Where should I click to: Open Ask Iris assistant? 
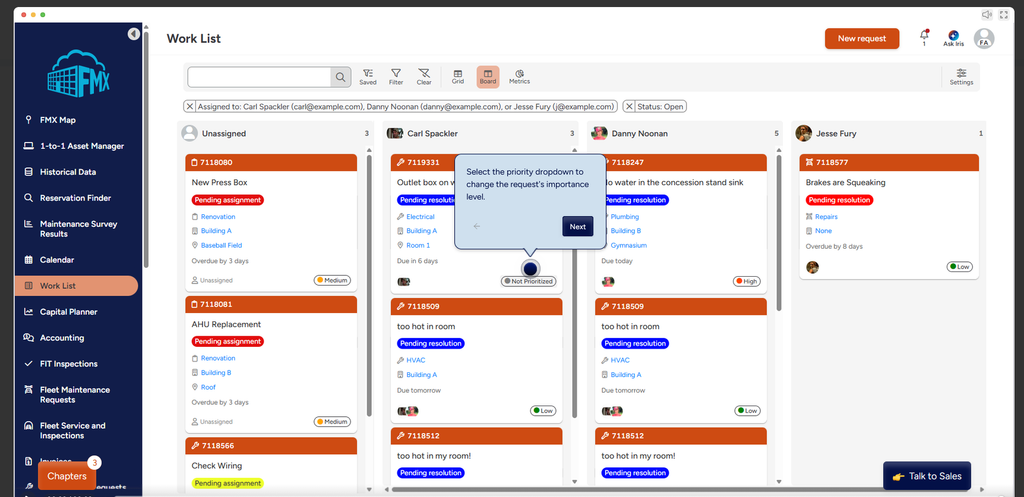(x=953, y=39)
